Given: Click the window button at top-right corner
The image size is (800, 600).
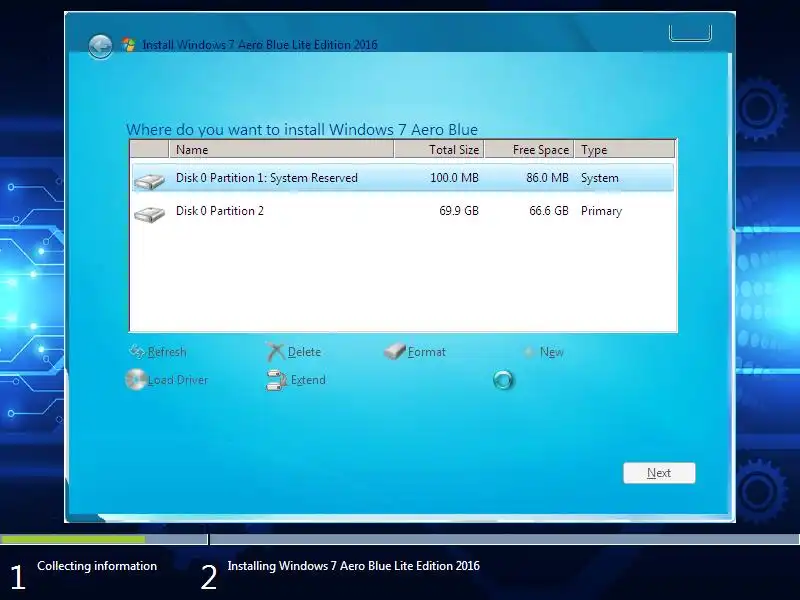Looking at the screenshot, I should tap(690, 33).
